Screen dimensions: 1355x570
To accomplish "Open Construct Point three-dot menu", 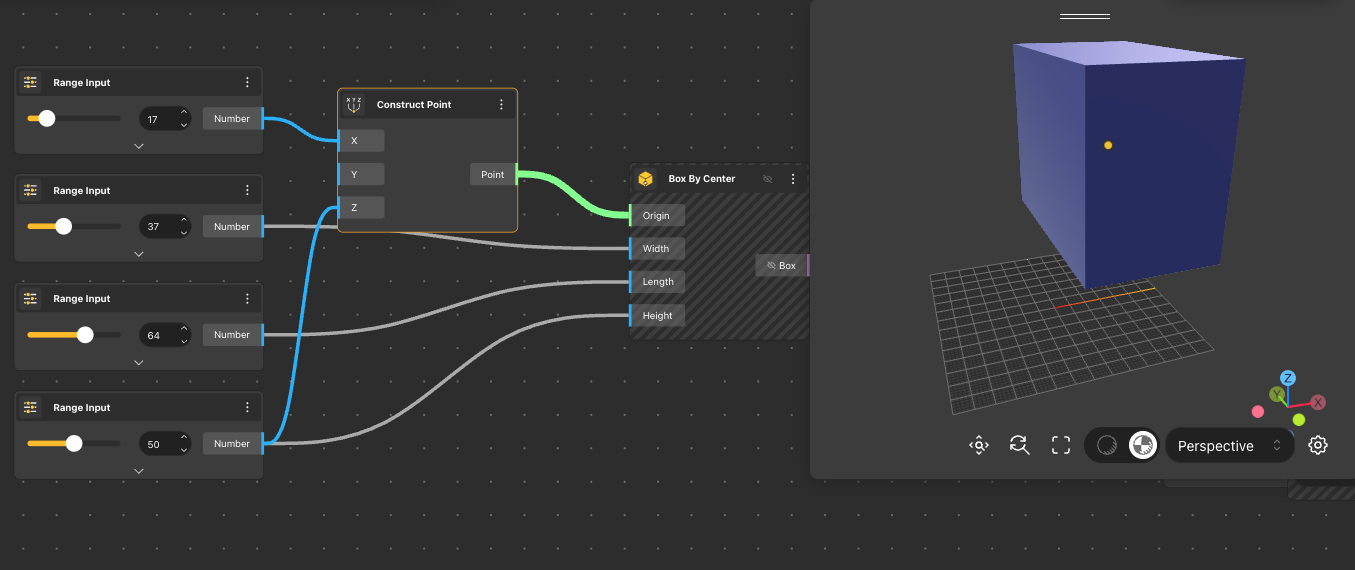I will pyautogui.click(x=501, y=104).
